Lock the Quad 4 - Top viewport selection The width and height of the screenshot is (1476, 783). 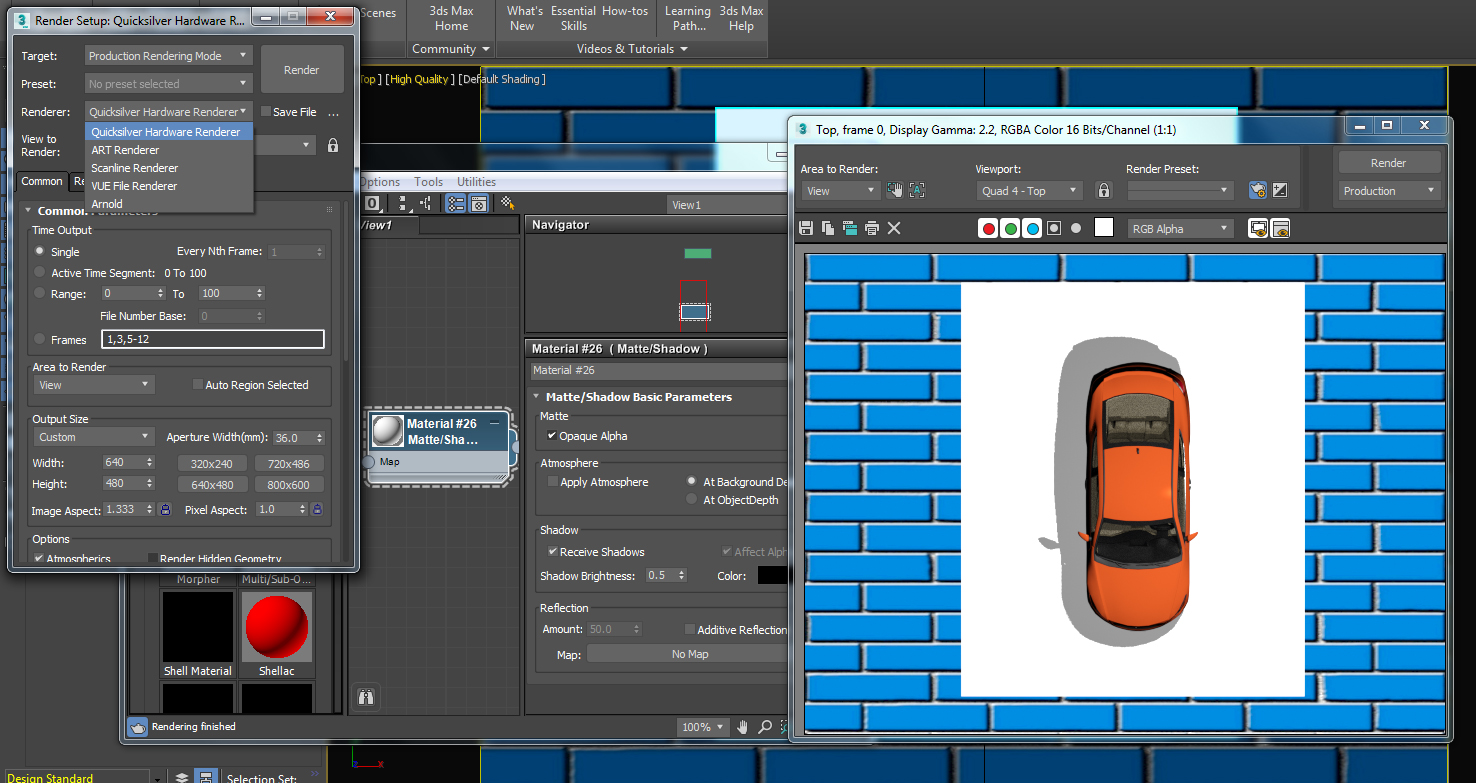1103,190
